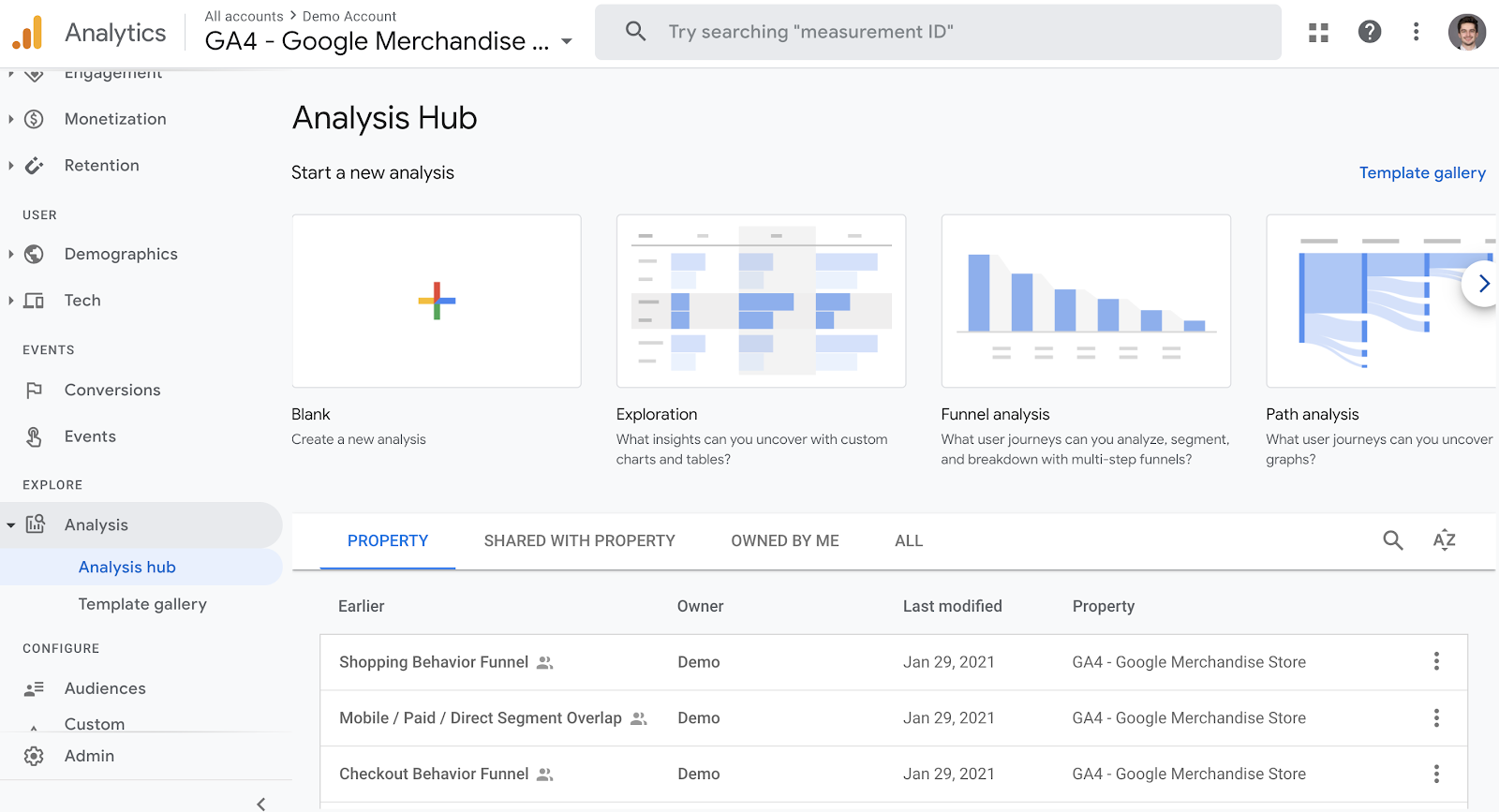
Task: Expand the Demographics section arrow
Action: [x=10, y=254]
